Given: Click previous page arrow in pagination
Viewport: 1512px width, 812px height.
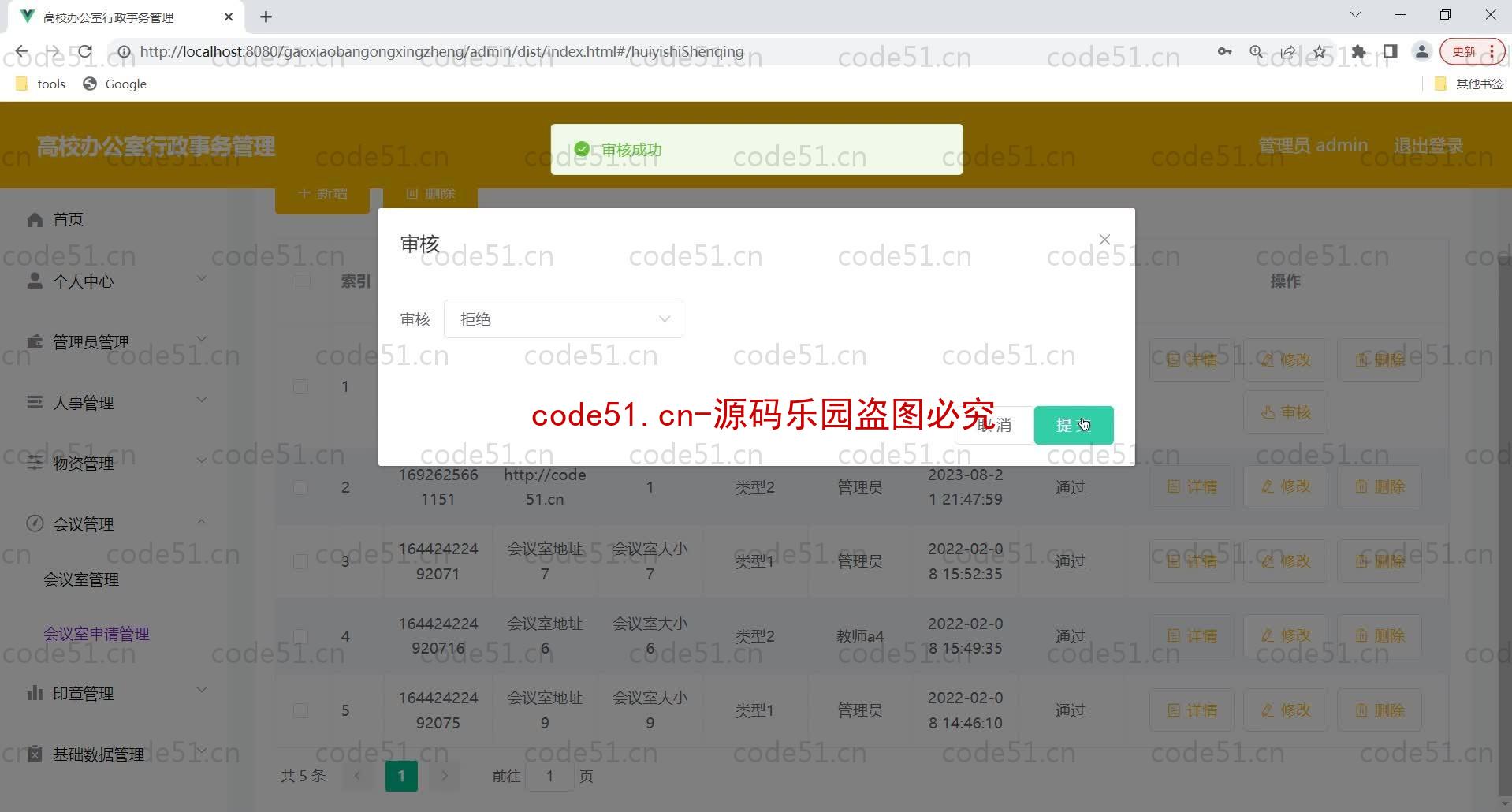Looking at the screenshot, I should click(358, 776).
